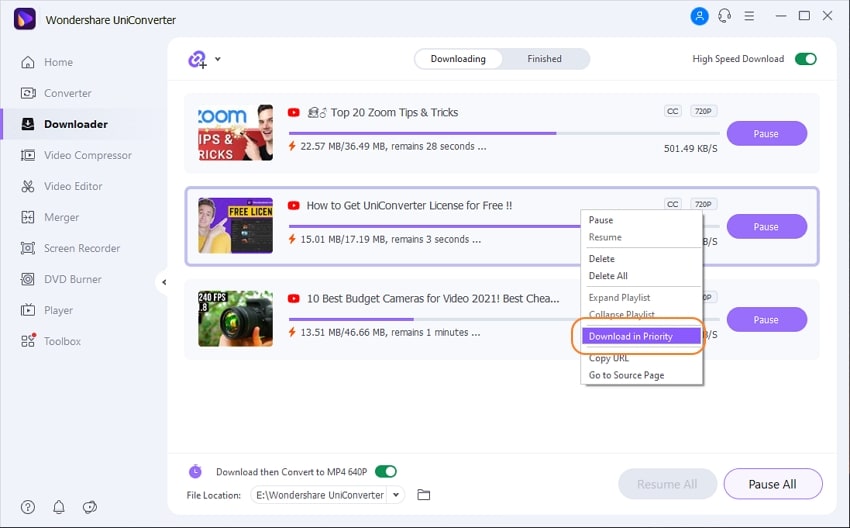
Task: Open the Player section
Action: pos(47,310)
